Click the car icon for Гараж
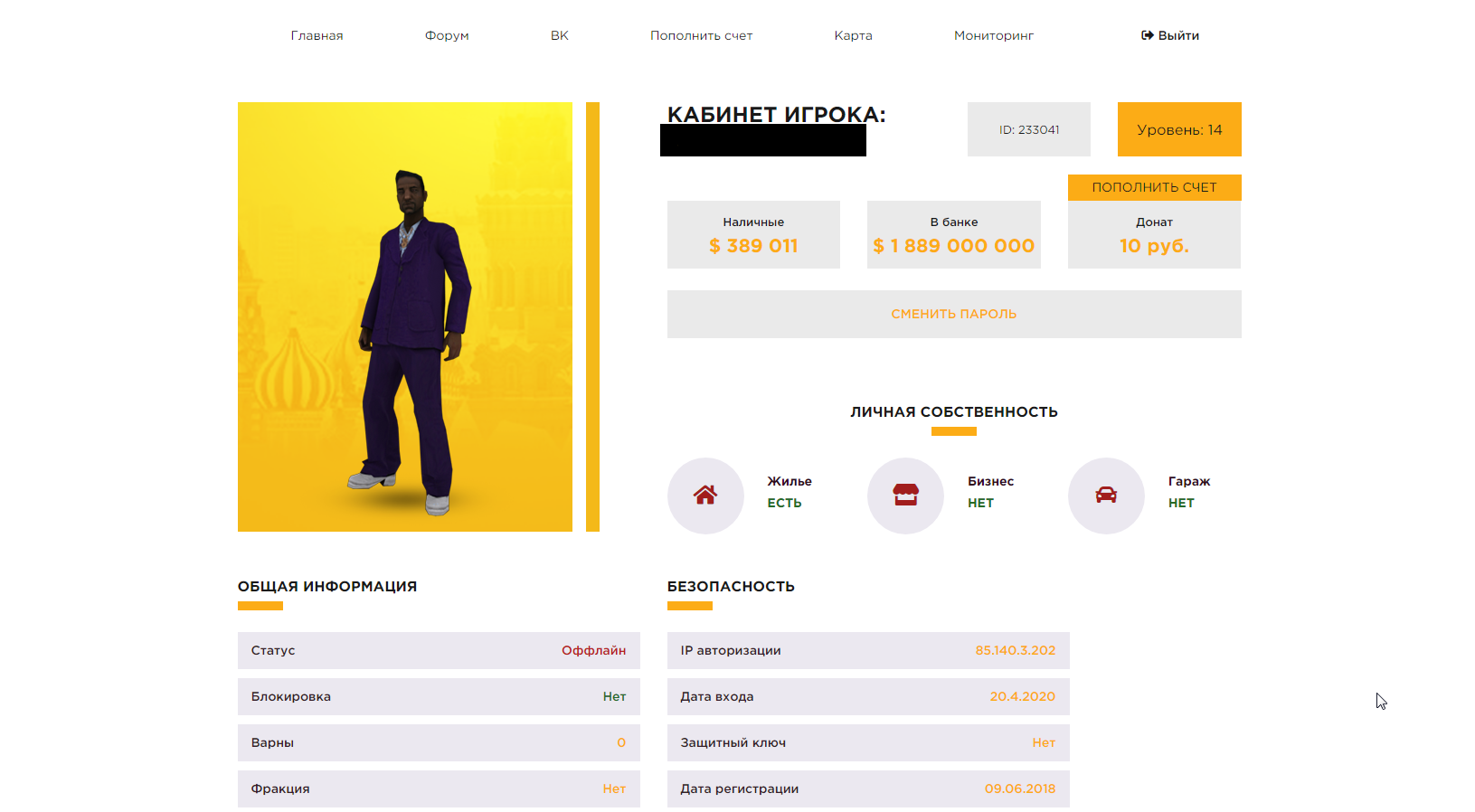1475x812 pixels. point(1106,495)
